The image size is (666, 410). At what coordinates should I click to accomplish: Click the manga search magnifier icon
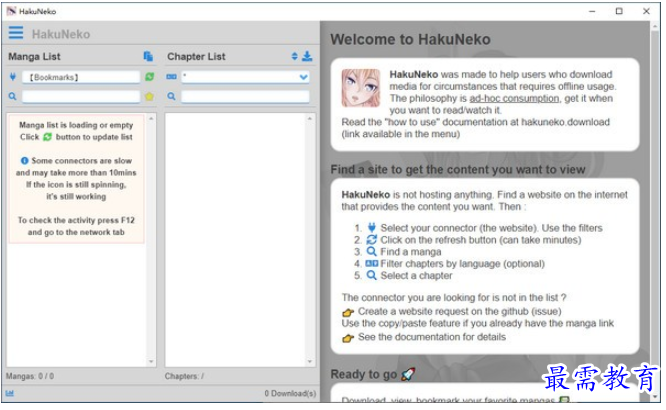pos(13,96)
